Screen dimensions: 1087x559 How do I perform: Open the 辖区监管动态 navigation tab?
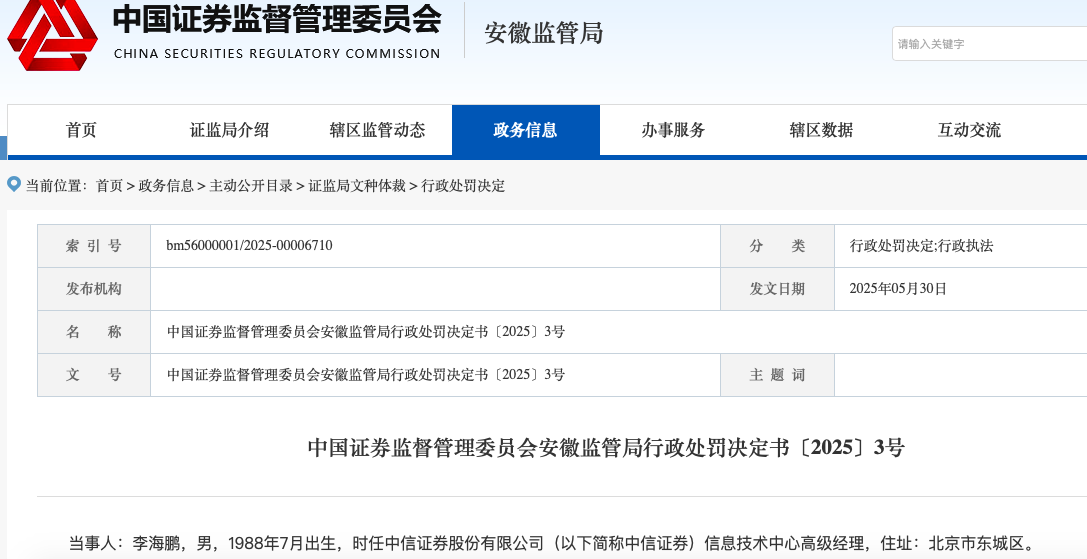[x=378, y=130]
